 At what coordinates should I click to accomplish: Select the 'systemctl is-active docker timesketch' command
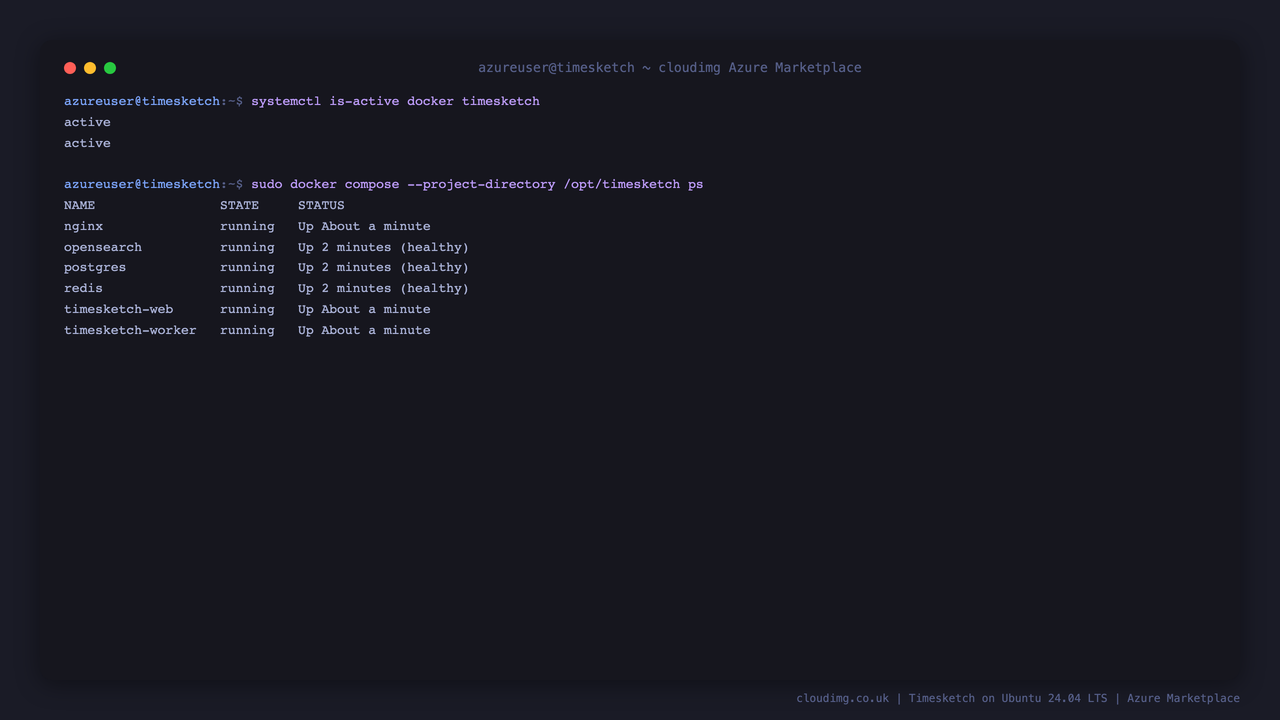395,101
